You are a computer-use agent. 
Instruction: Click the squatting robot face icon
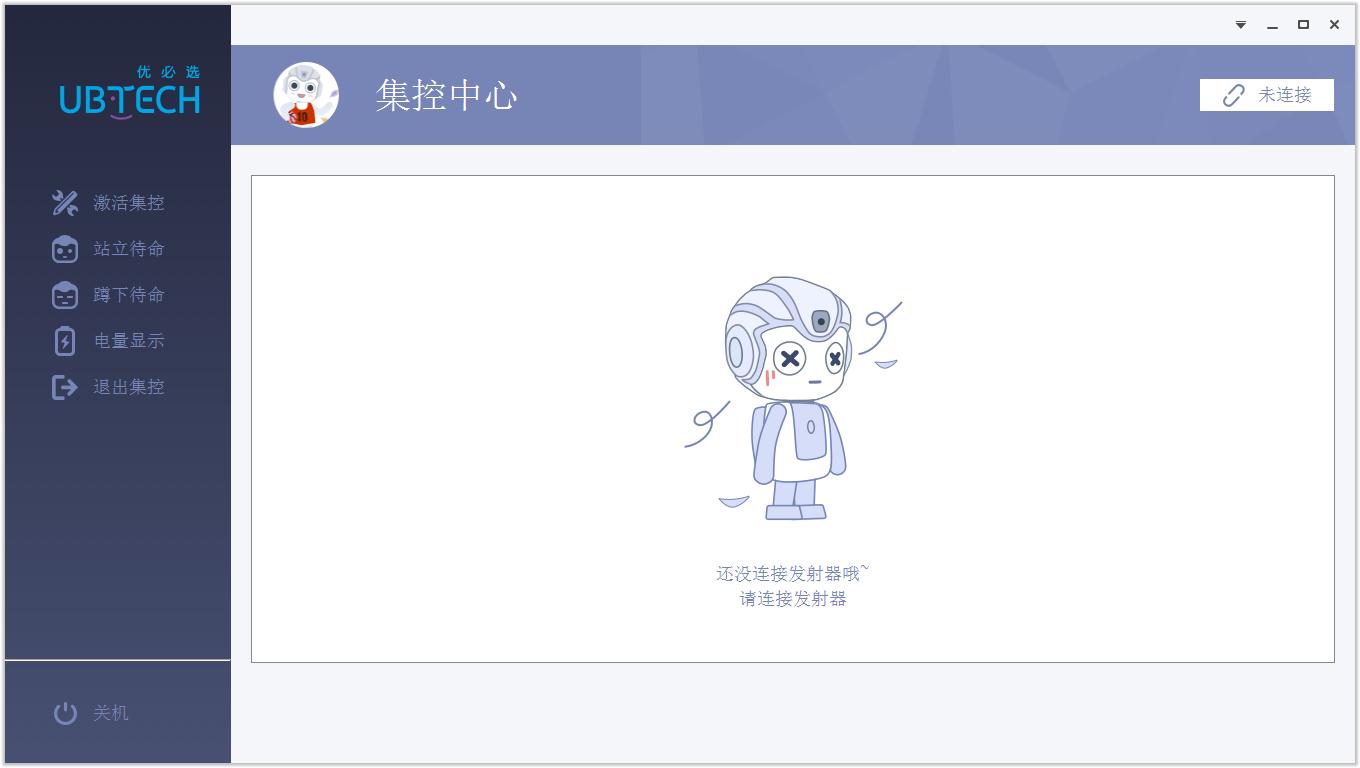65,295
